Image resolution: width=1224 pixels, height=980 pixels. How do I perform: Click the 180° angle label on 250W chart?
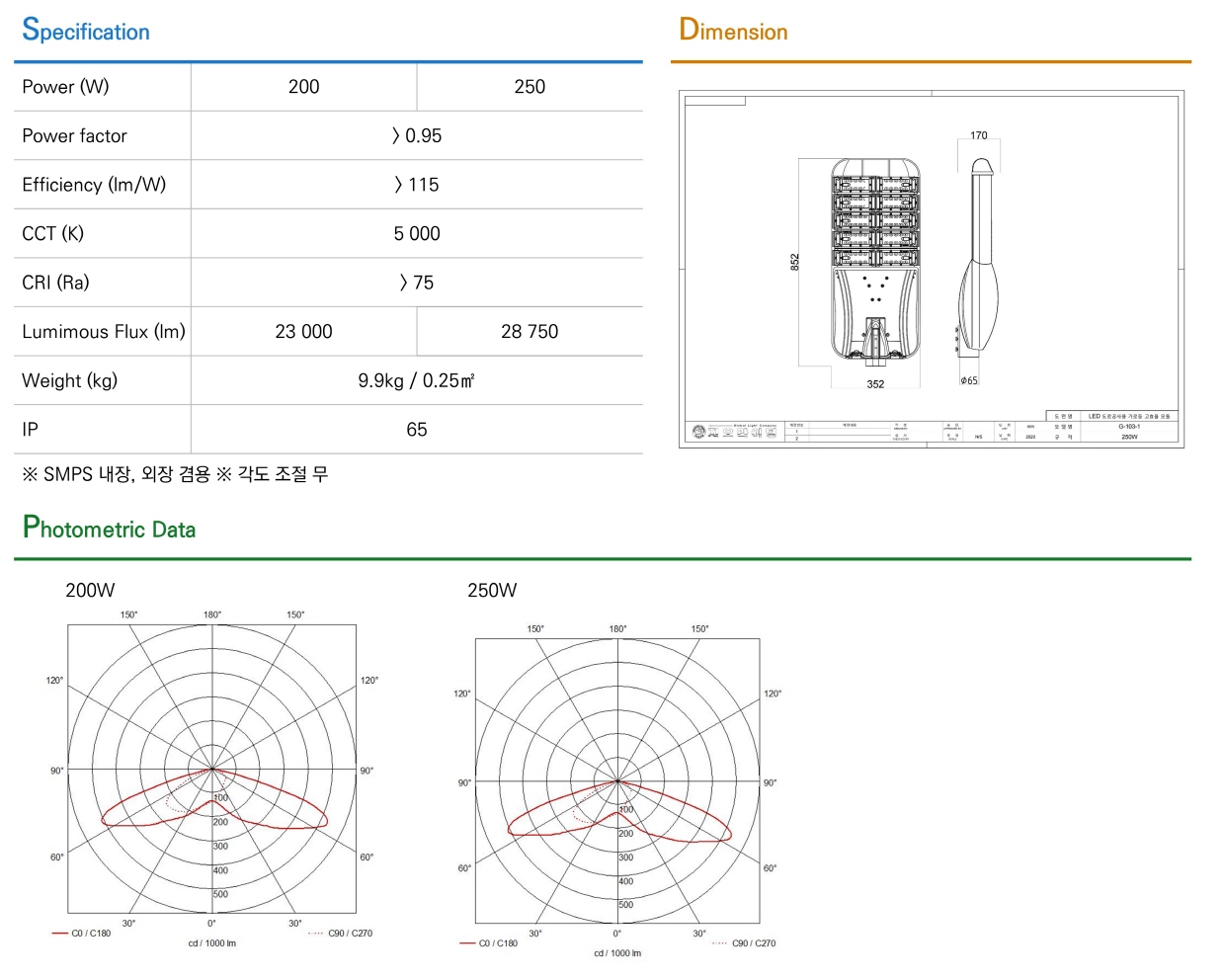point(617,628)
